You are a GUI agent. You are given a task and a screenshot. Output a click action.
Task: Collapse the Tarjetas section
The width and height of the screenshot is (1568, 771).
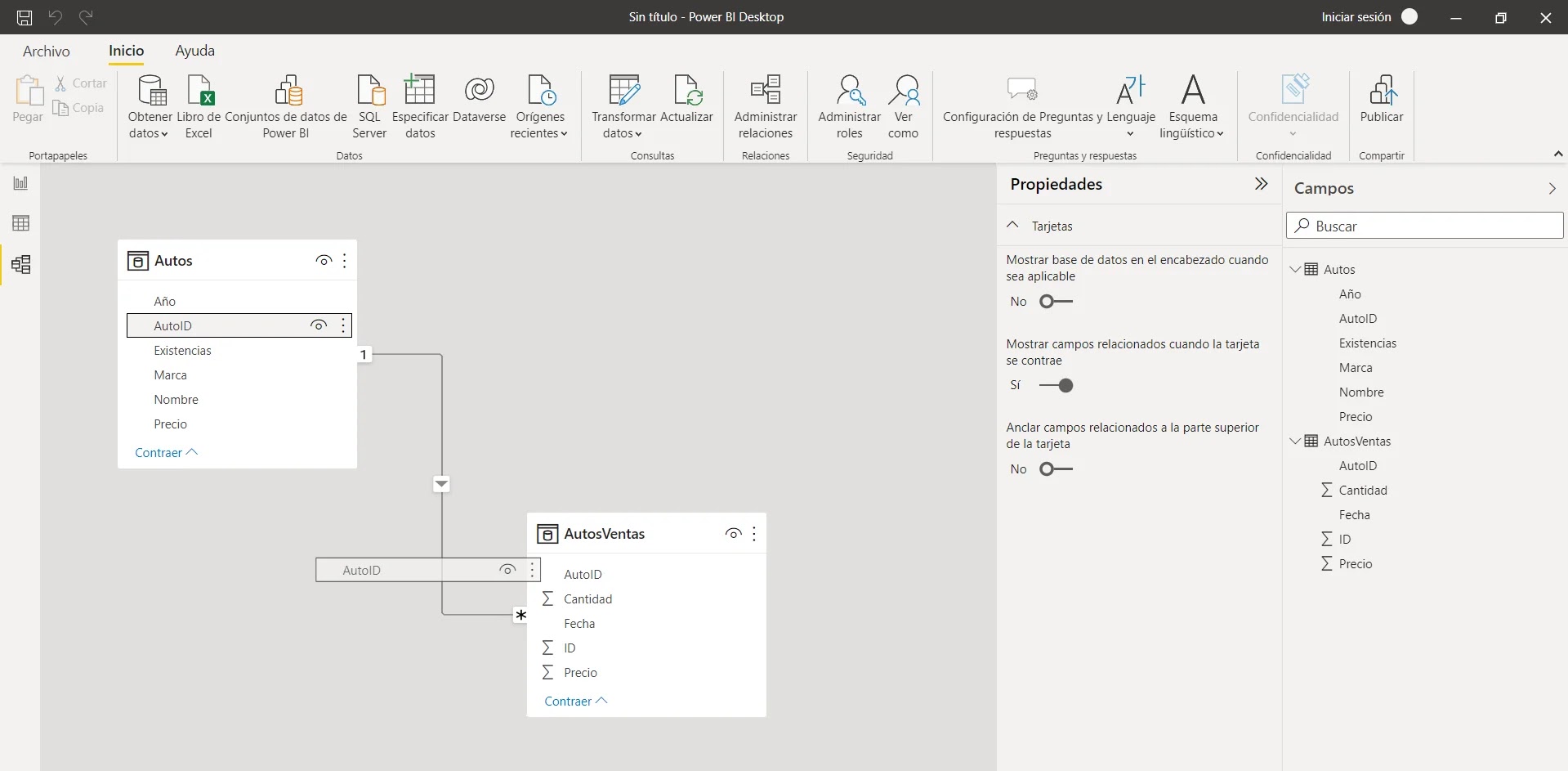[x=1012, y=225]
